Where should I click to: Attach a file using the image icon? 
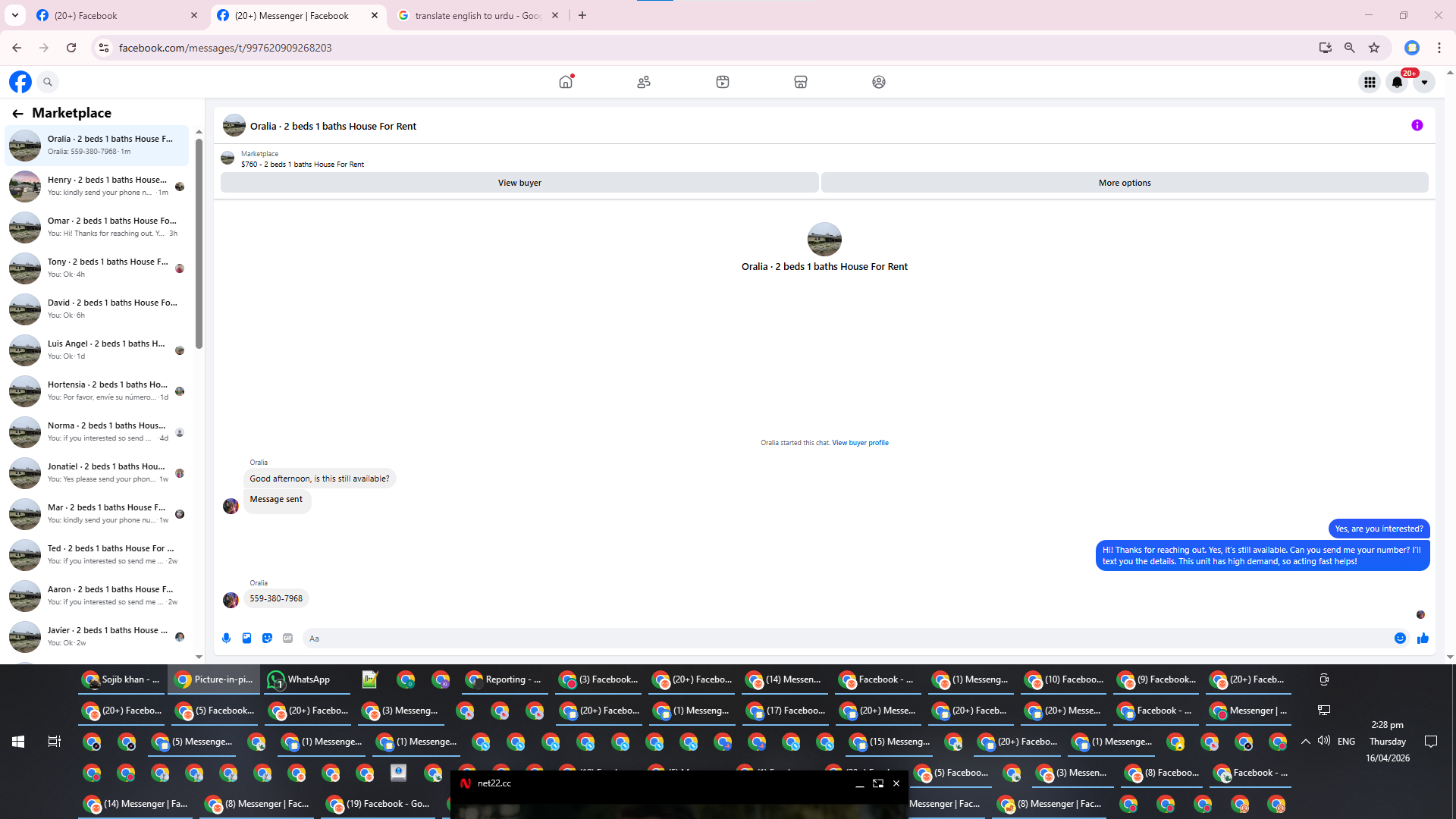pyautogui.click(x=246, y=639)
